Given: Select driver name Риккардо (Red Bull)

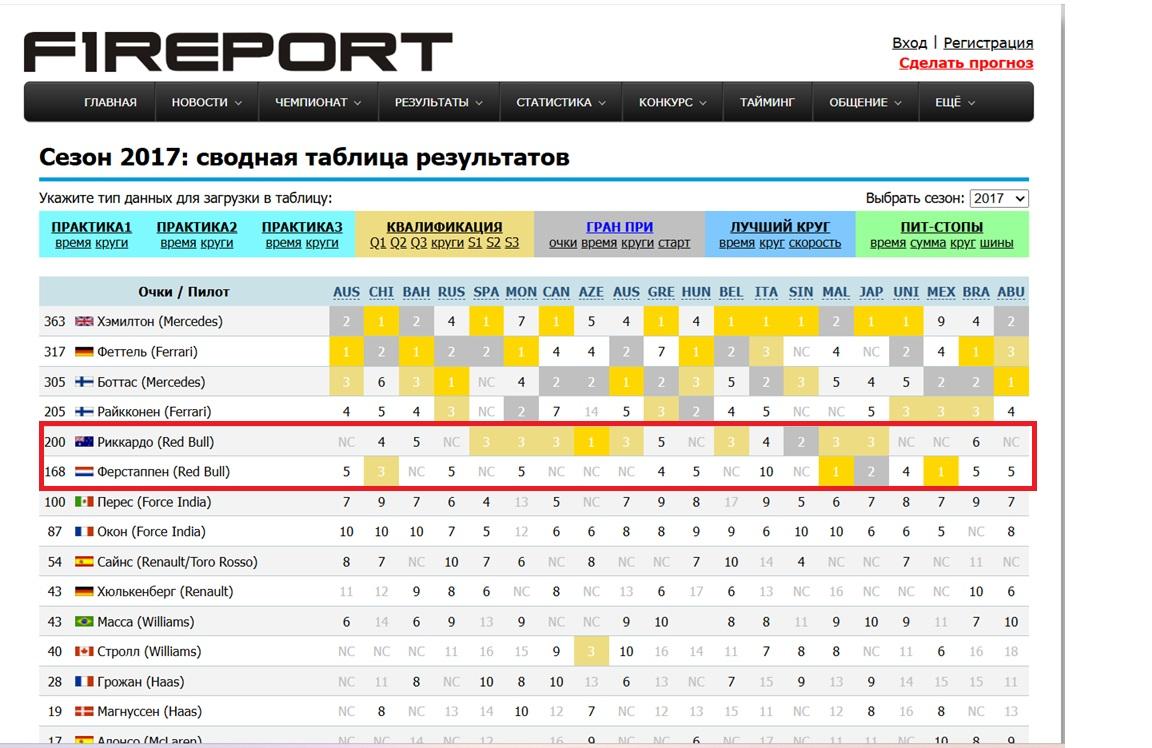Looking at the screenshot, I should (x=156, y=442).
